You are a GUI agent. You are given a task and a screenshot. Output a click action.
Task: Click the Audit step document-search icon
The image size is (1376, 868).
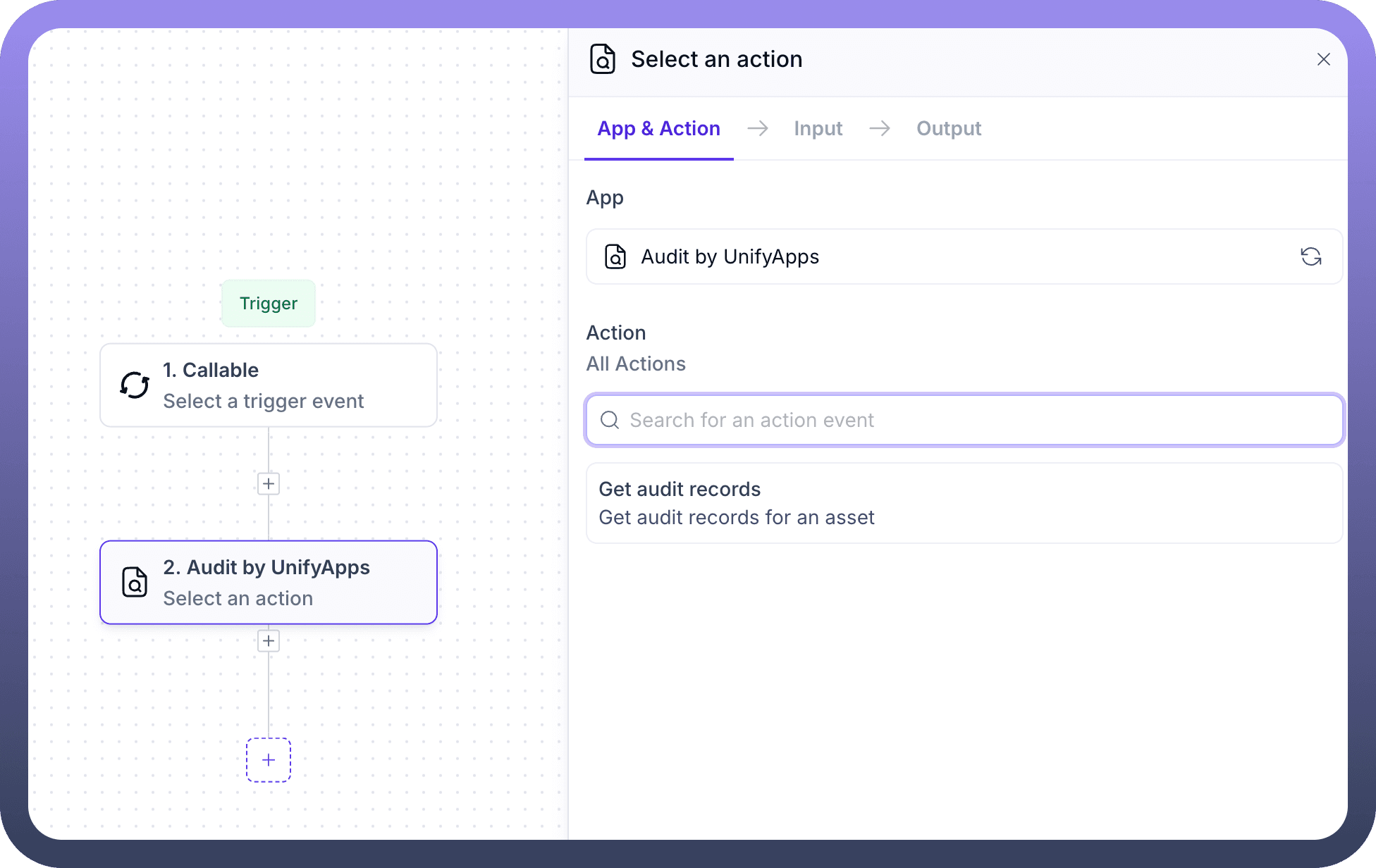[x=135, y=582]
